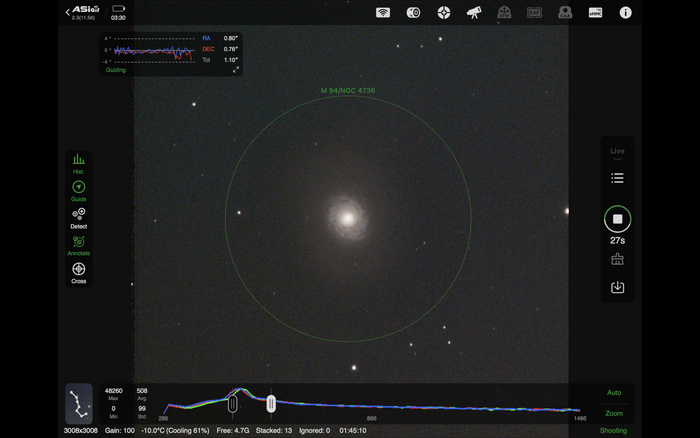700x438 pixels.
Task: Run star Detect tool
Action: point(78,217)
